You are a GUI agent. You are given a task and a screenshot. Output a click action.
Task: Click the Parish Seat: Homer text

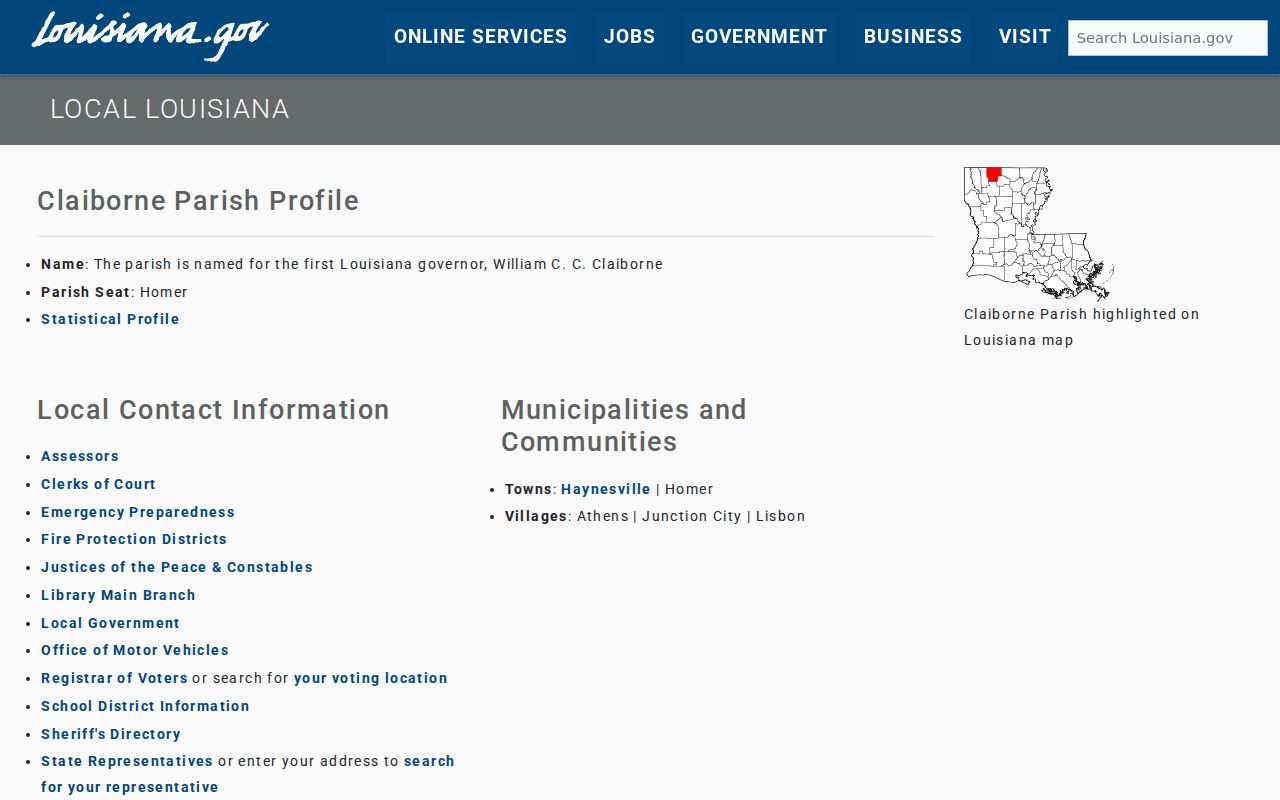click(x=114, y=292)
